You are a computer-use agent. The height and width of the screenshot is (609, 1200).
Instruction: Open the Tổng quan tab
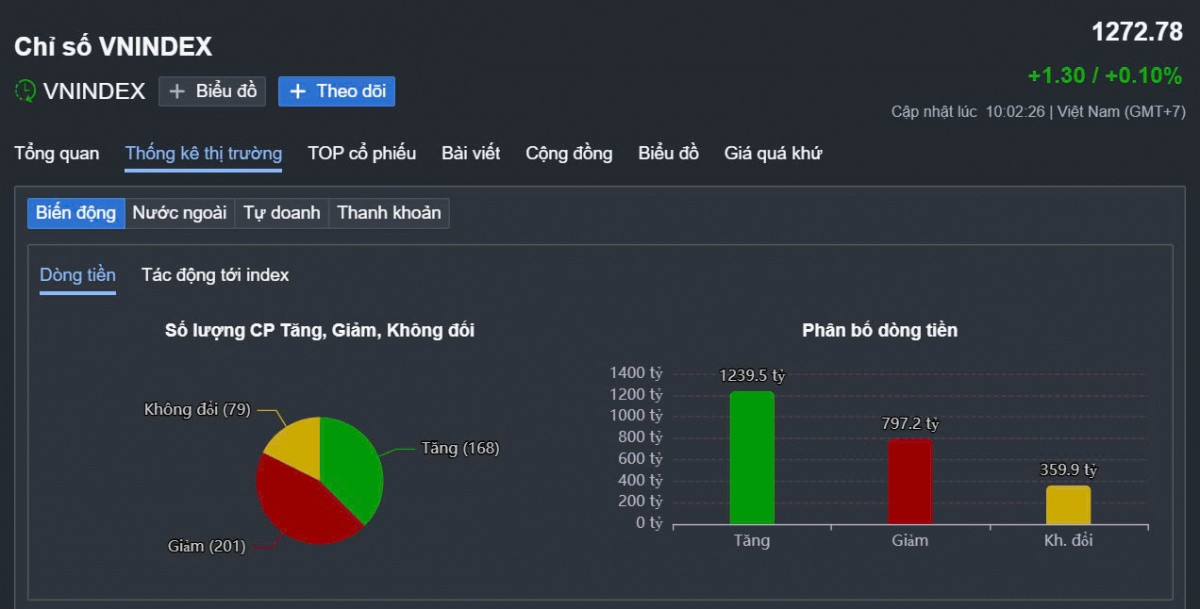pos(57,153)
